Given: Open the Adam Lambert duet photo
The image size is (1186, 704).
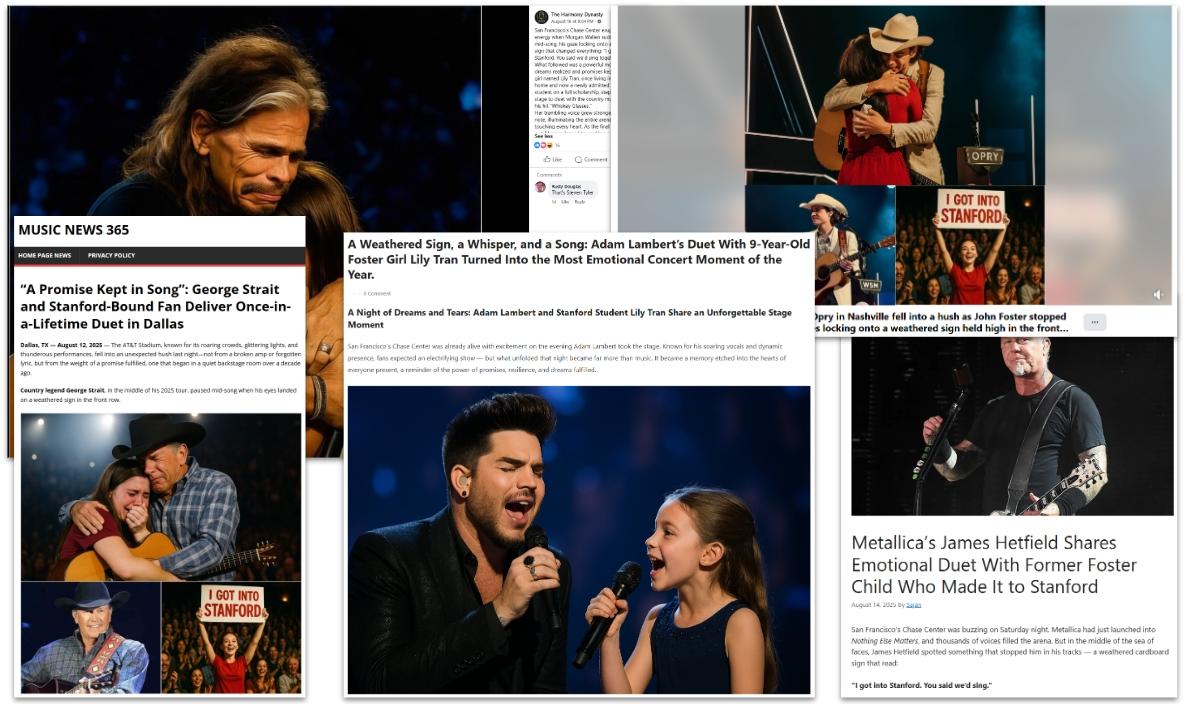Looking at the screenshot, I should tap(579, 540).
